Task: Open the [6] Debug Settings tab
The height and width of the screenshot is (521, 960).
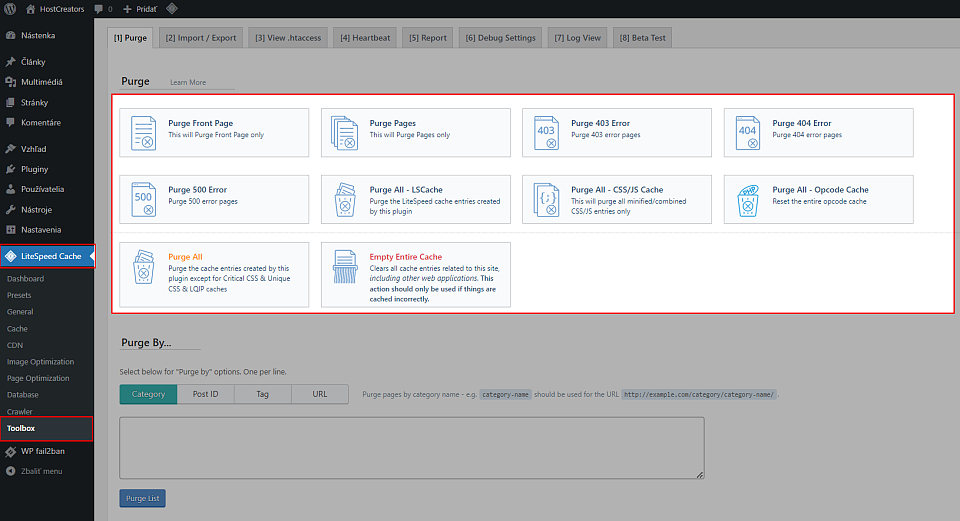Action: 500,37
